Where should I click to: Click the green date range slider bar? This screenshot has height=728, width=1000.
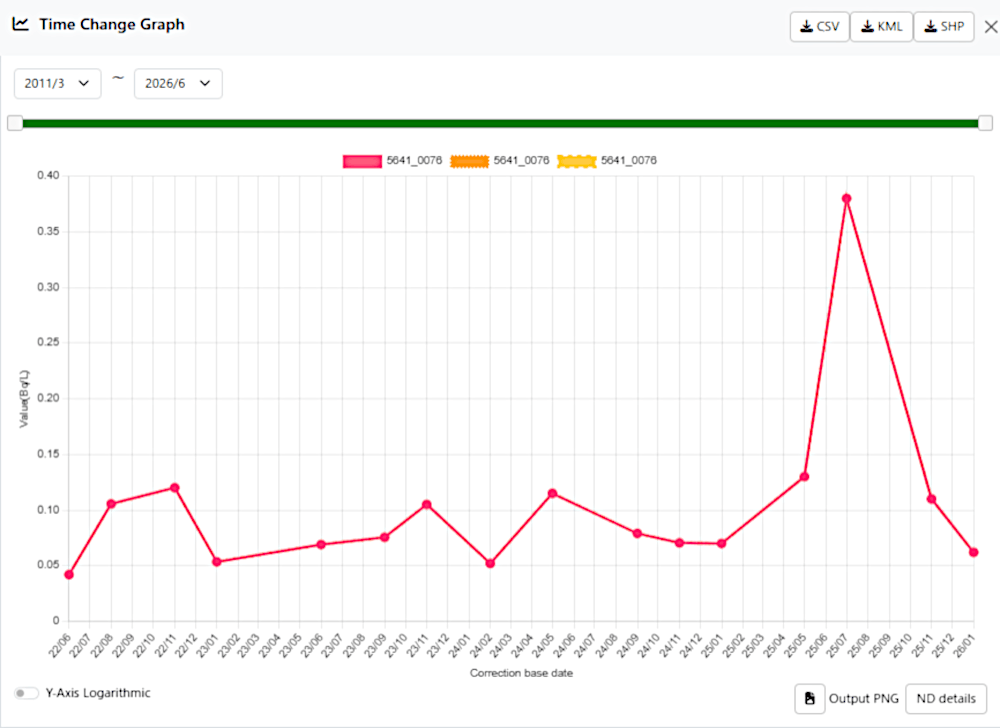pyautogui.click(x=500, y=123)
